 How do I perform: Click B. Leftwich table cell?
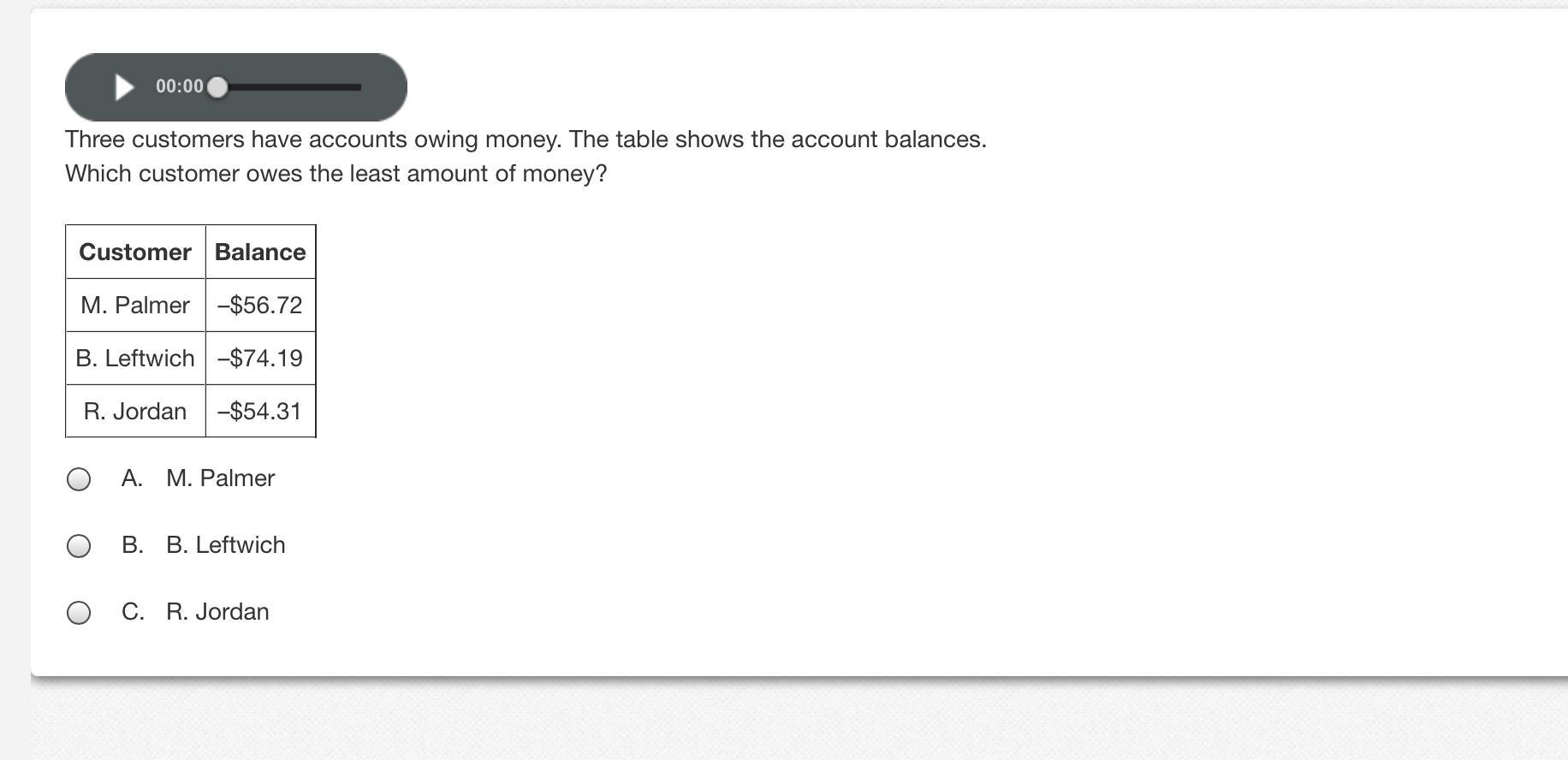point(135,359)
